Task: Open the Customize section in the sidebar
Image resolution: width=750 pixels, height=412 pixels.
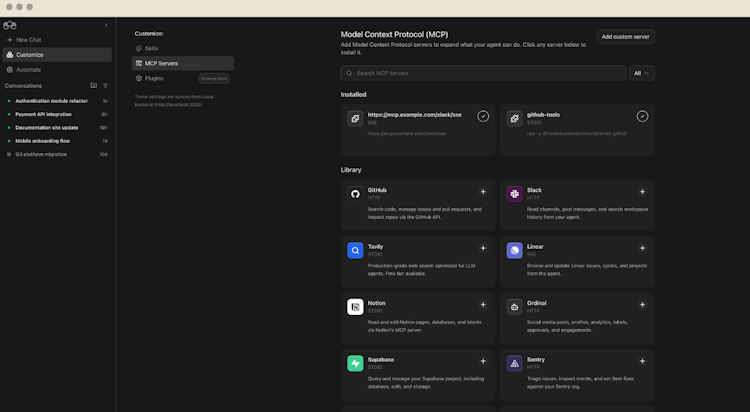Action: (x=57, y=55)
